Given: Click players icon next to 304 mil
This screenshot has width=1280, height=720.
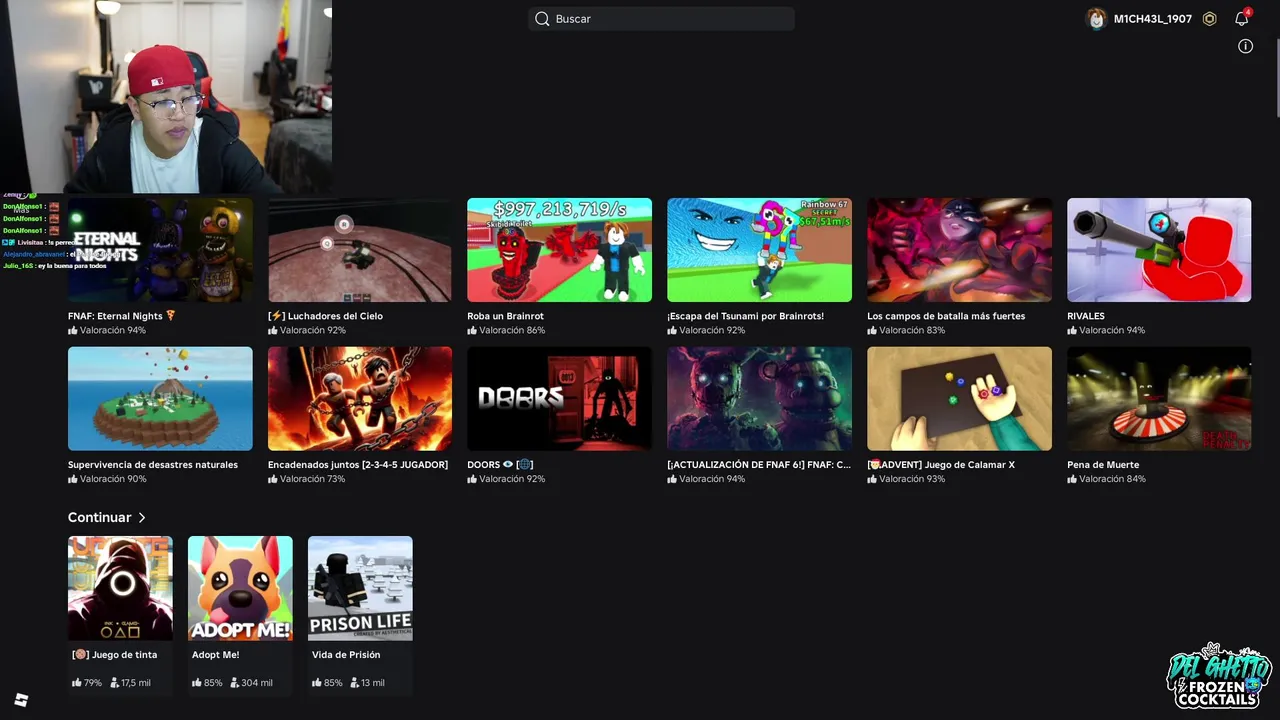Looking at the screenshot, I should coord(235,683).
